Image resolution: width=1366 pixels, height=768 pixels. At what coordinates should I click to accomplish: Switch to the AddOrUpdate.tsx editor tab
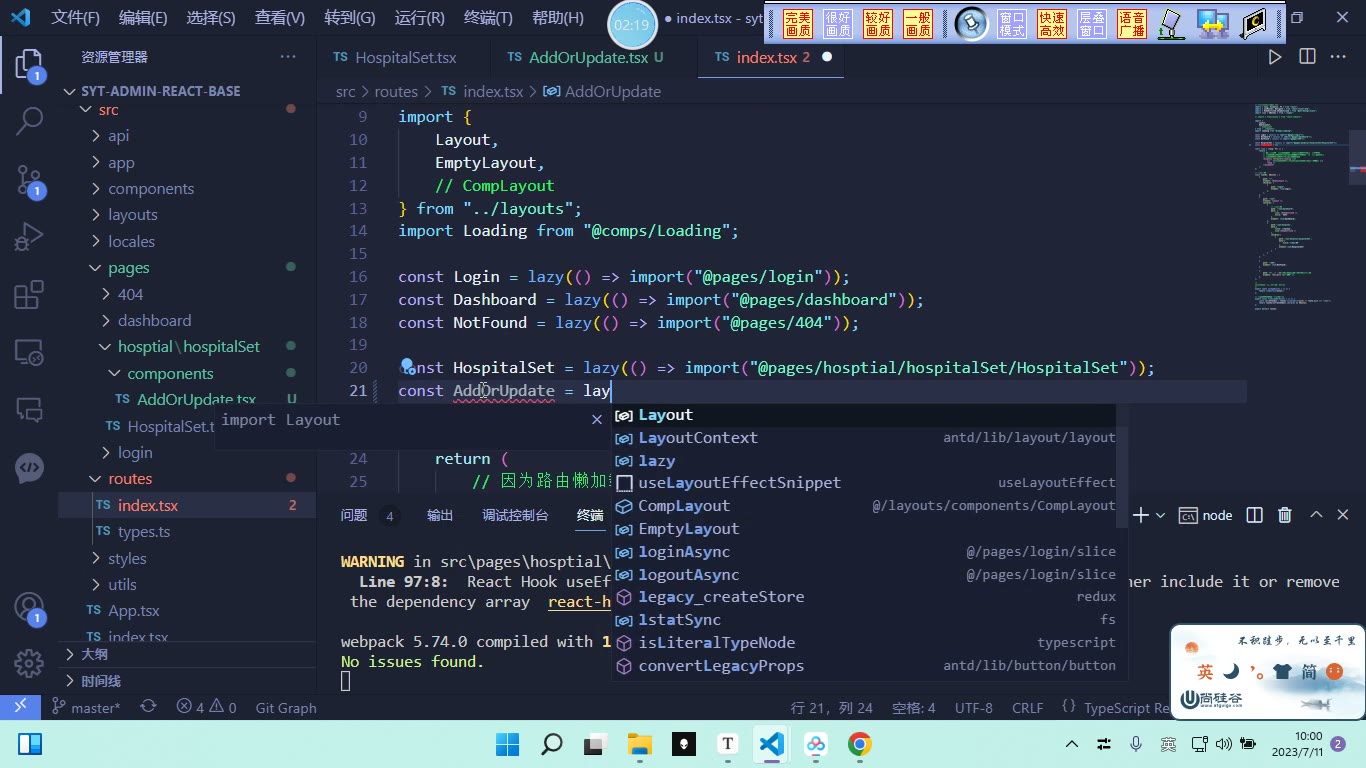[588, 57]
